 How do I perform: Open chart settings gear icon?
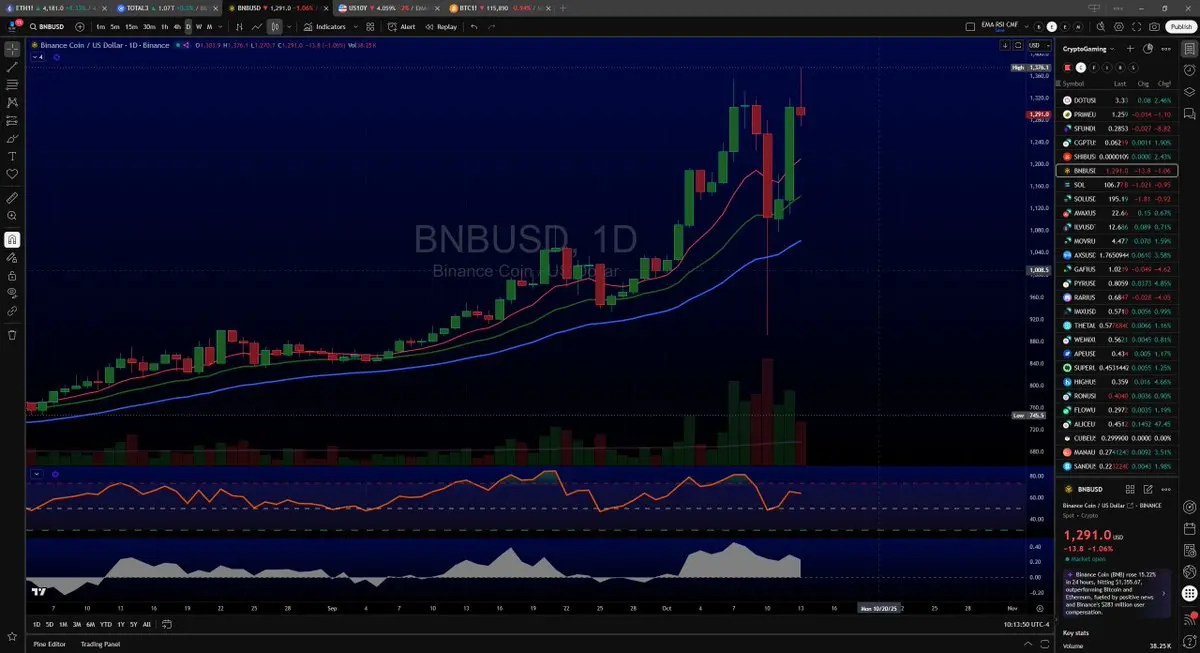coord(1118,27)
